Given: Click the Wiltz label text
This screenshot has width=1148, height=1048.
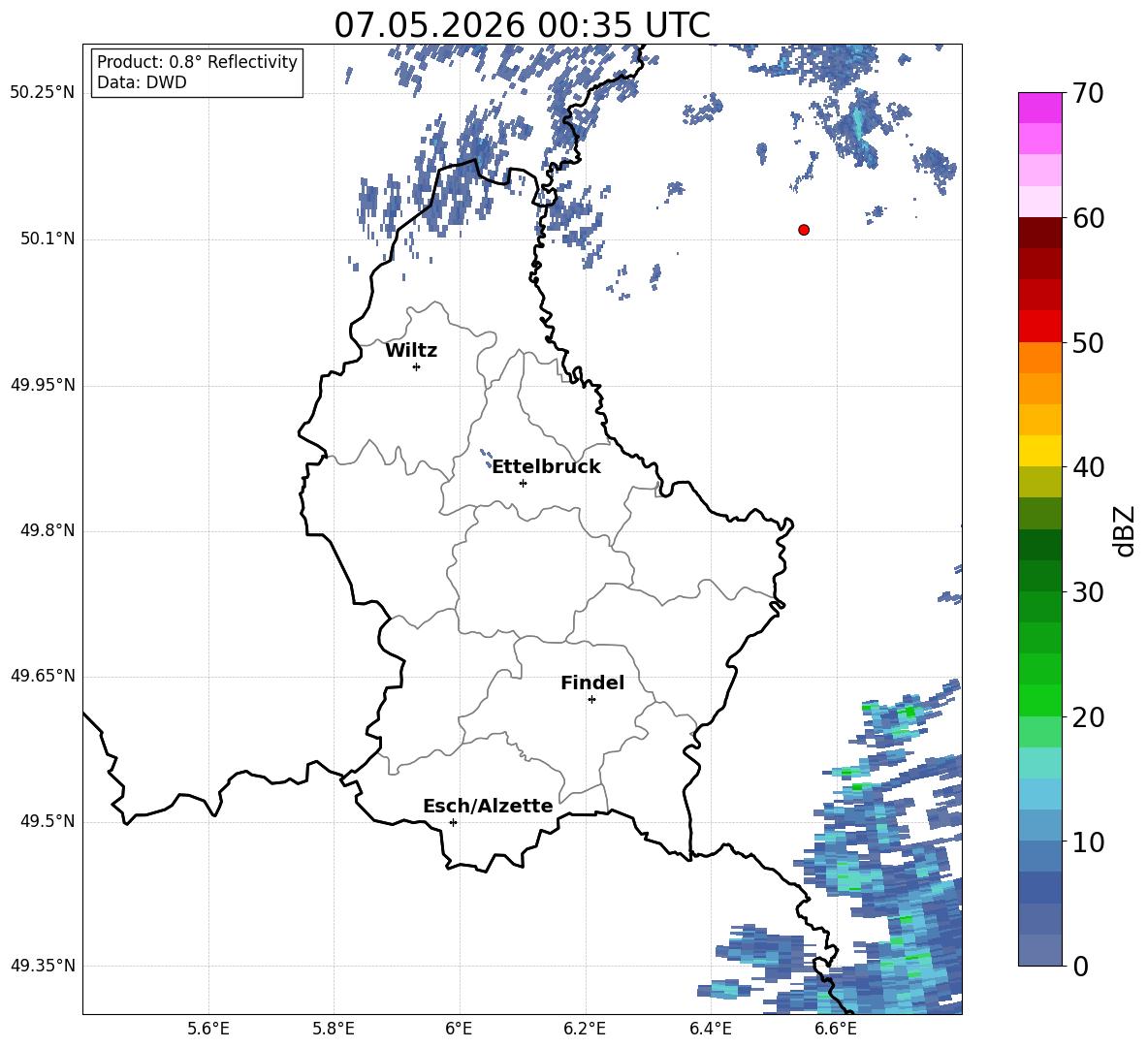Looking at the screenshot, I should point(411,351).
